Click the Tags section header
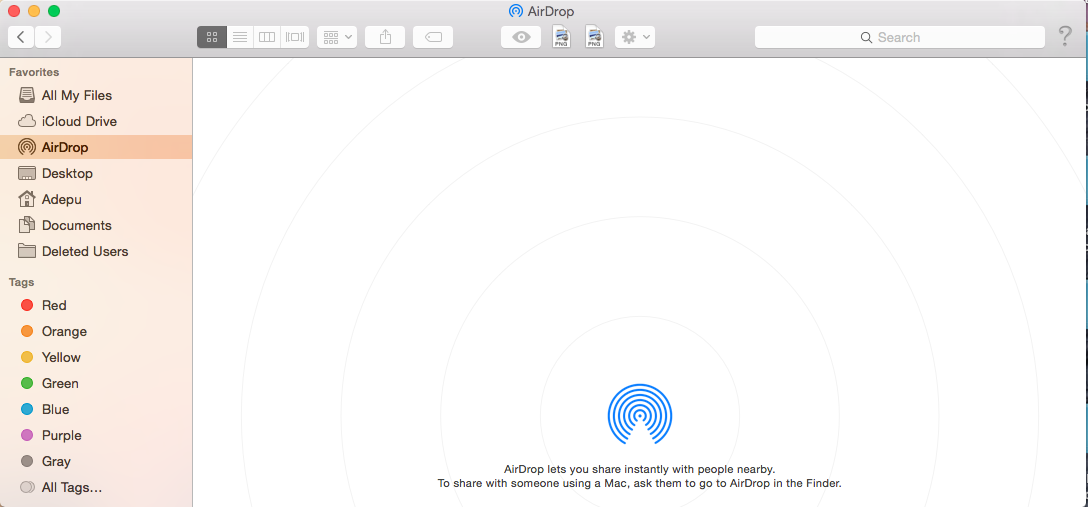Screen dimensions: 1088x507 22,282
